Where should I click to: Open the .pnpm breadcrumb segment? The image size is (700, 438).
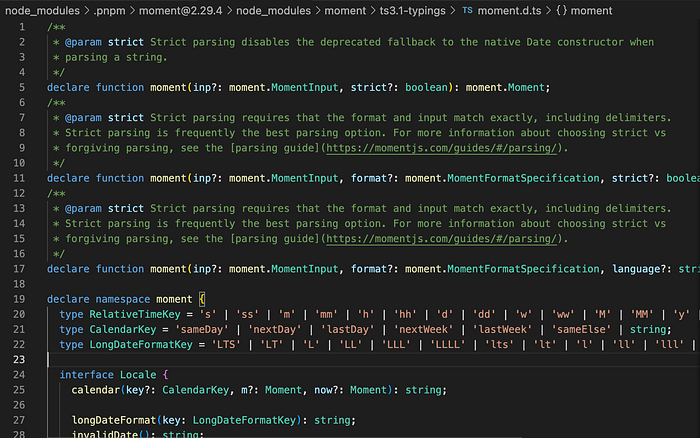click(x=109, y=10)
